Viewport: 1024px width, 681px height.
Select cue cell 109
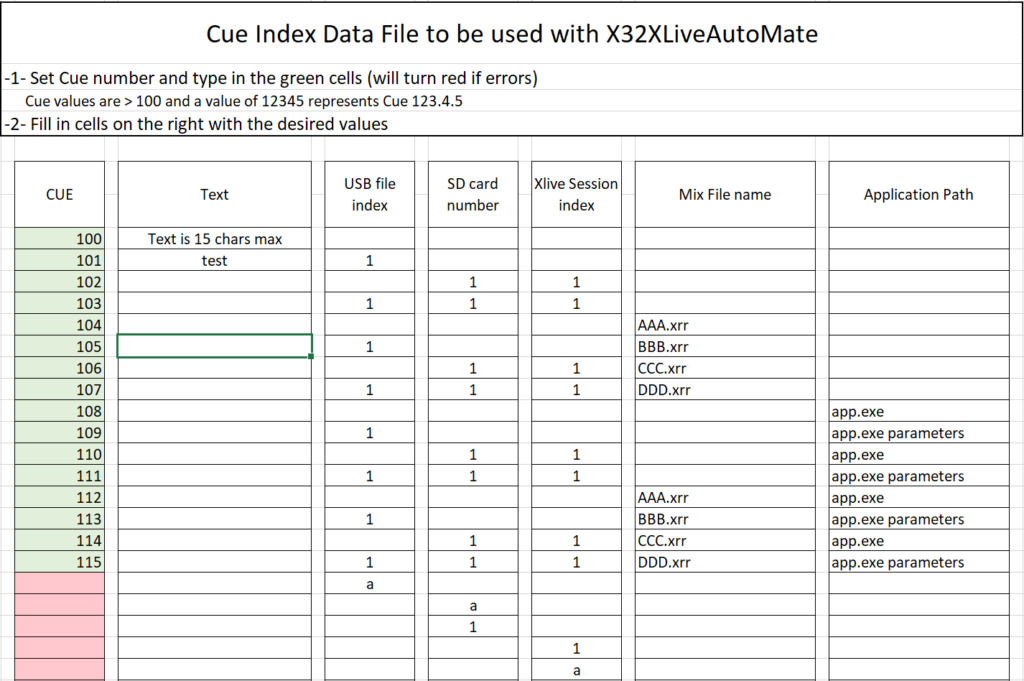point(59,432)
